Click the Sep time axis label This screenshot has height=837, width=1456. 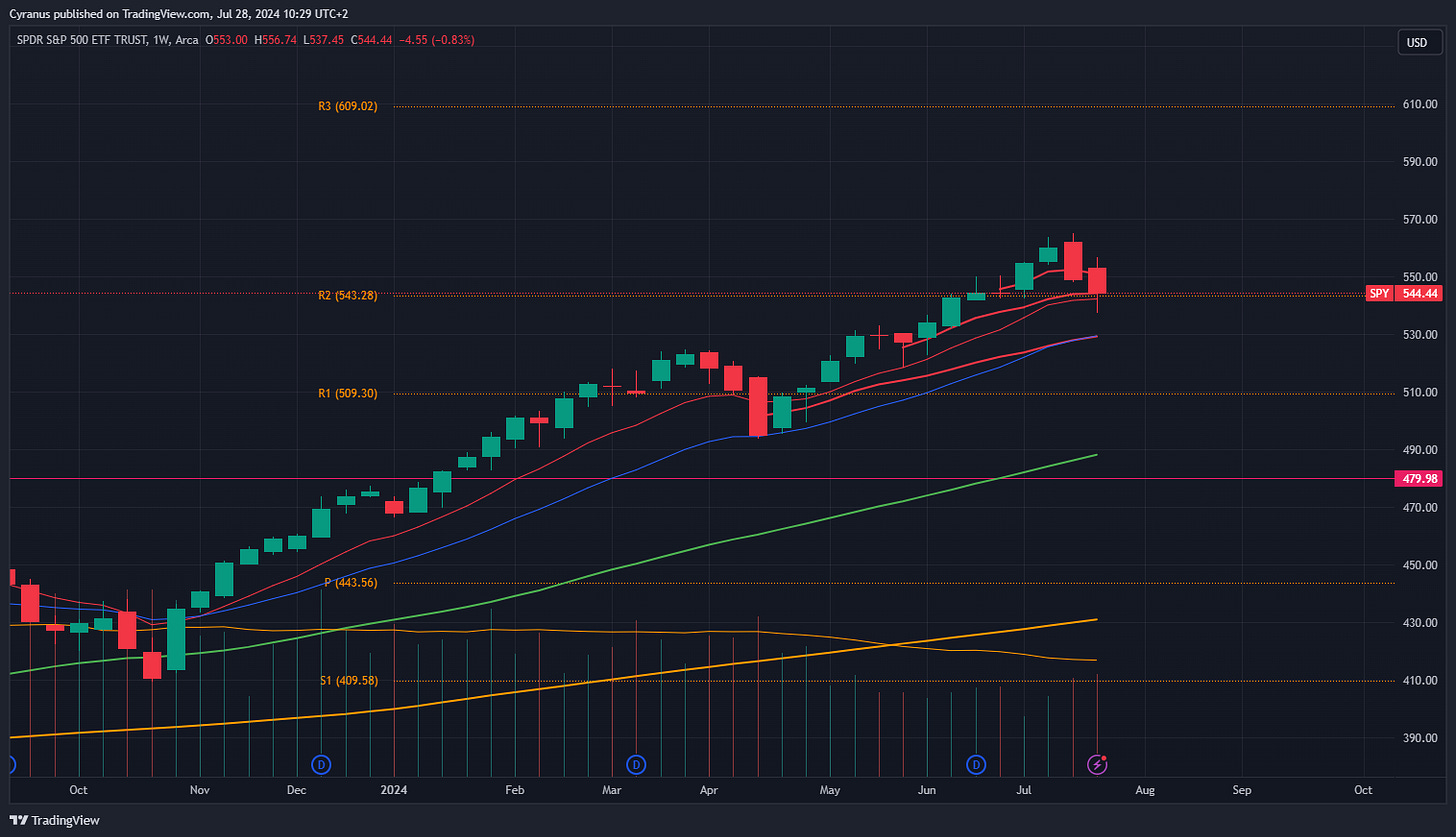click(1242, 789)
